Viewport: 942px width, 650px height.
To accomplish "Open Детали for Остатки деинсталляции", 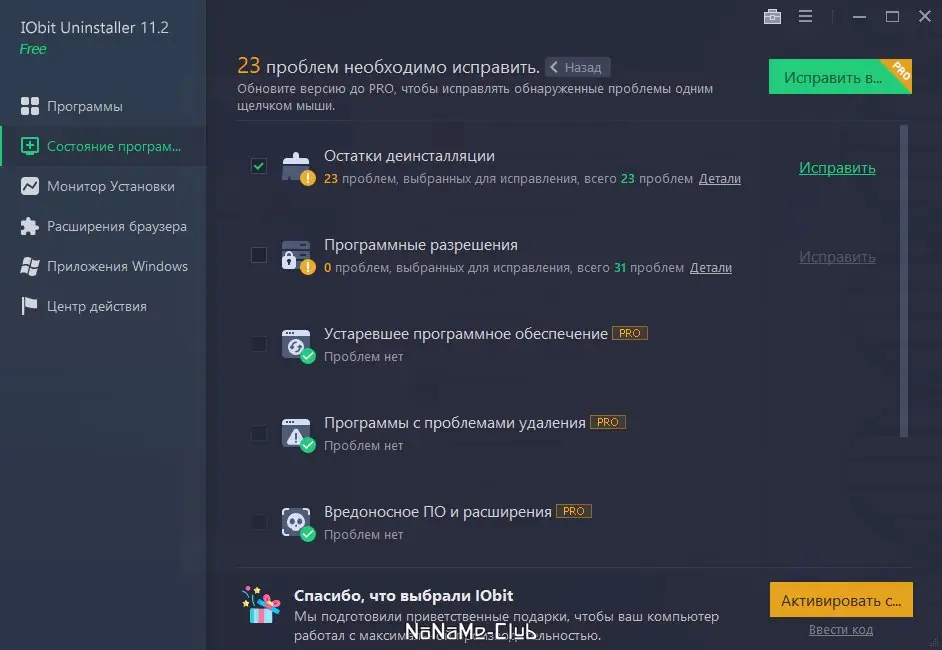I will (x=719, y=178).
